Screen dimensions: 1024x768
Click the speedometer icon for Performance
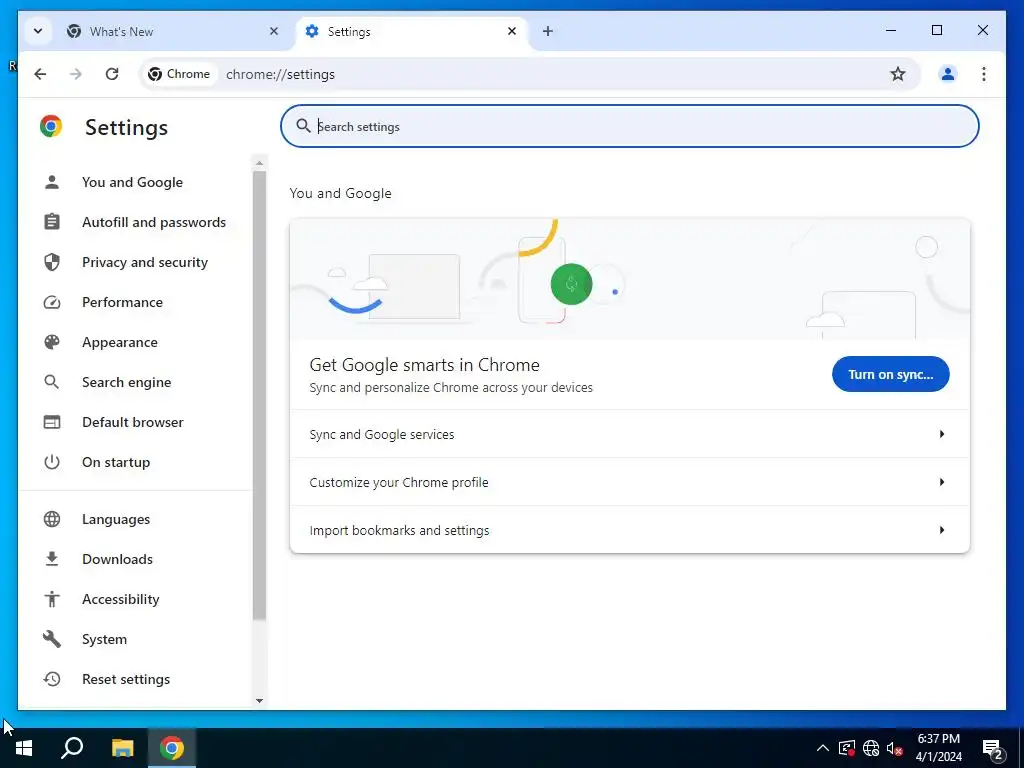click(52, 302)
